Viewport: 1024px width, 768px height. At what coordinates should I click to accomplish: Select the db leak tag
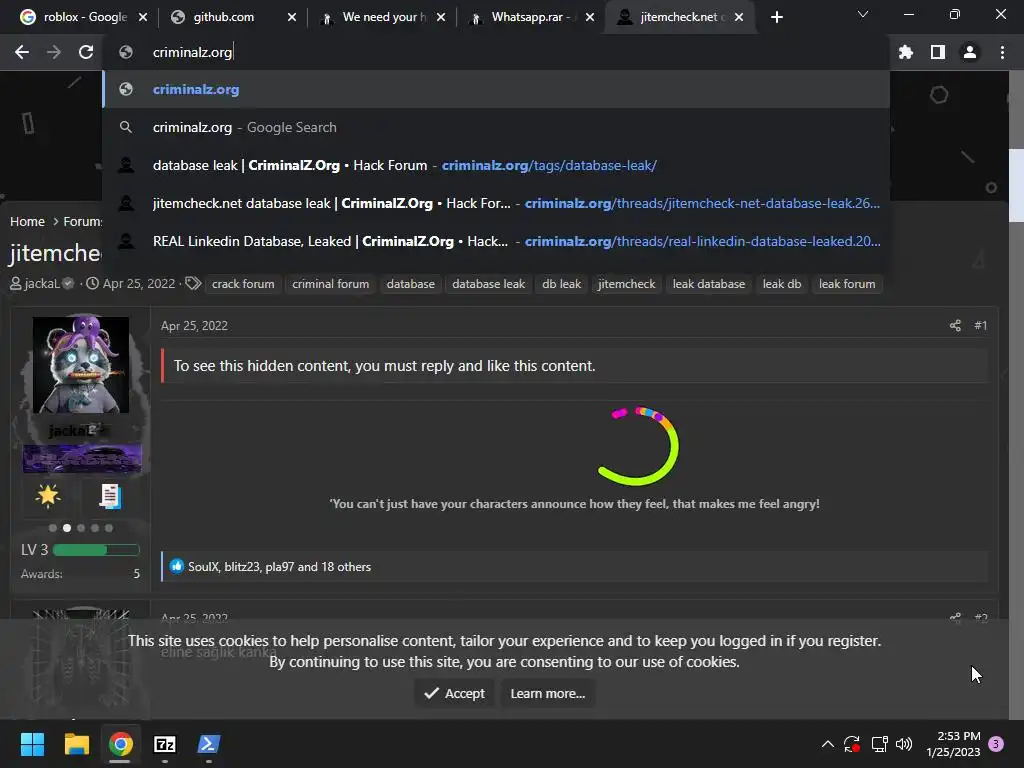562,284
